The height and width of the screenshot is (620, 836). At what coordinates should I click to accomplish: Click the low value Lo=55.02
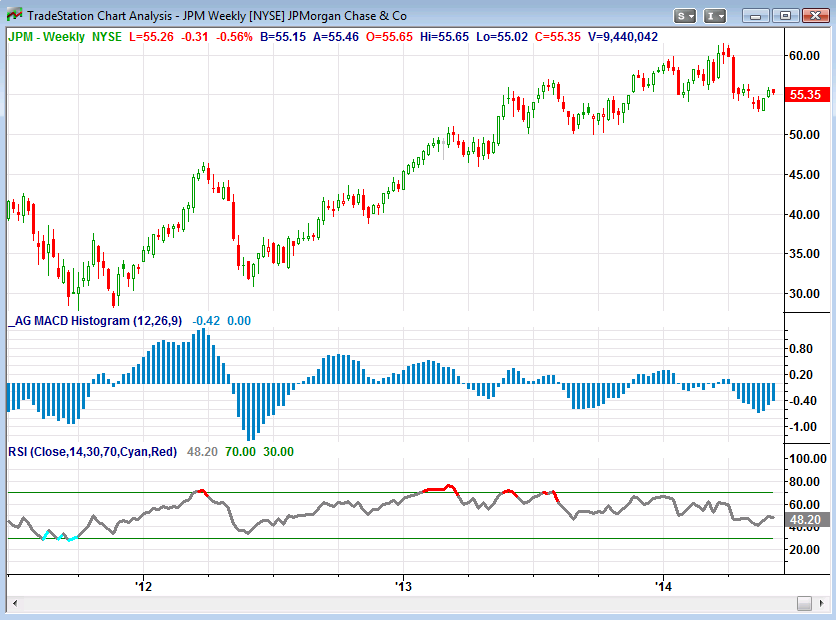[502, 37]
